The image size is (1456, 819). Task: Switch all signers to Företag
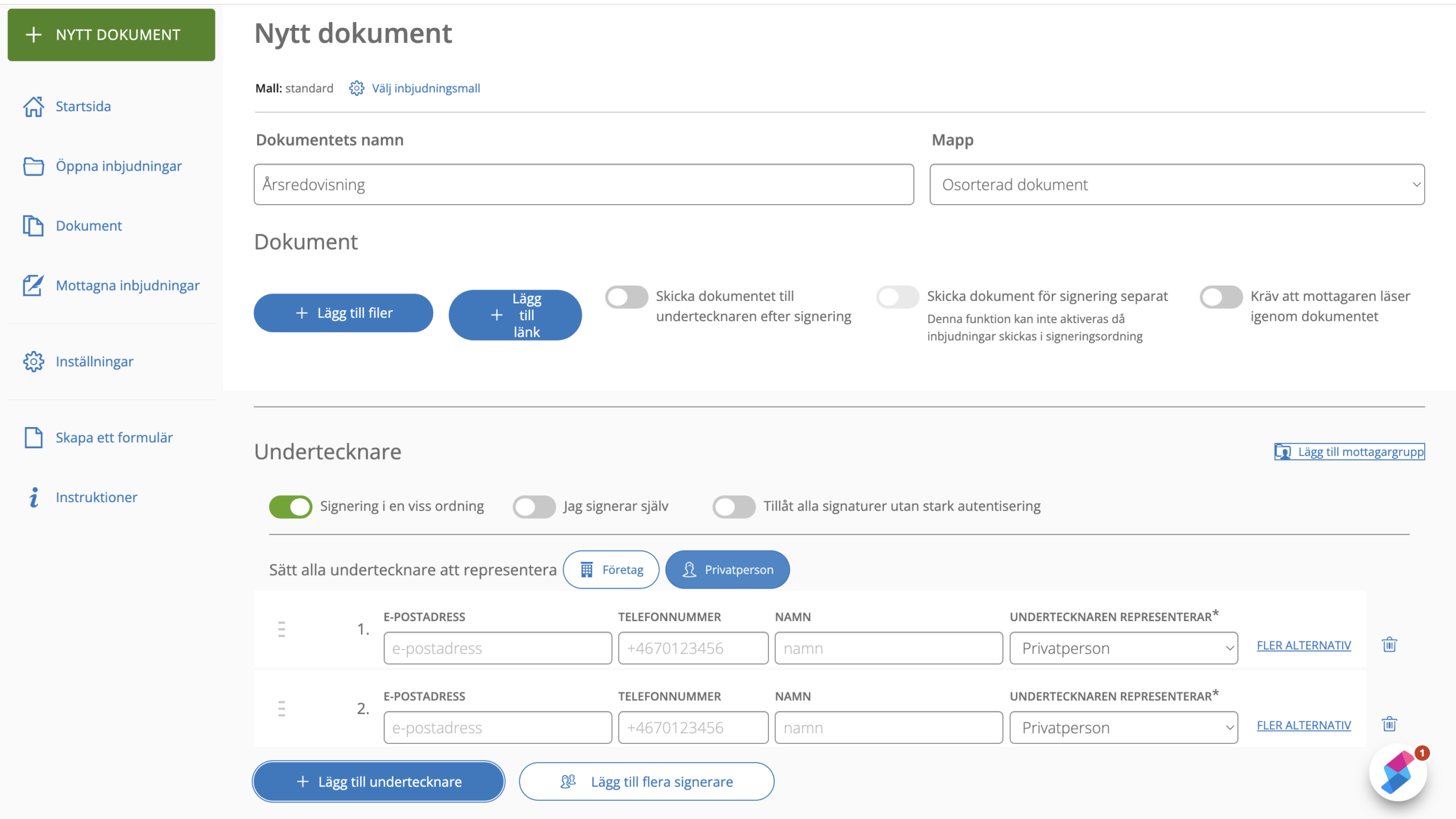[611, 569]
